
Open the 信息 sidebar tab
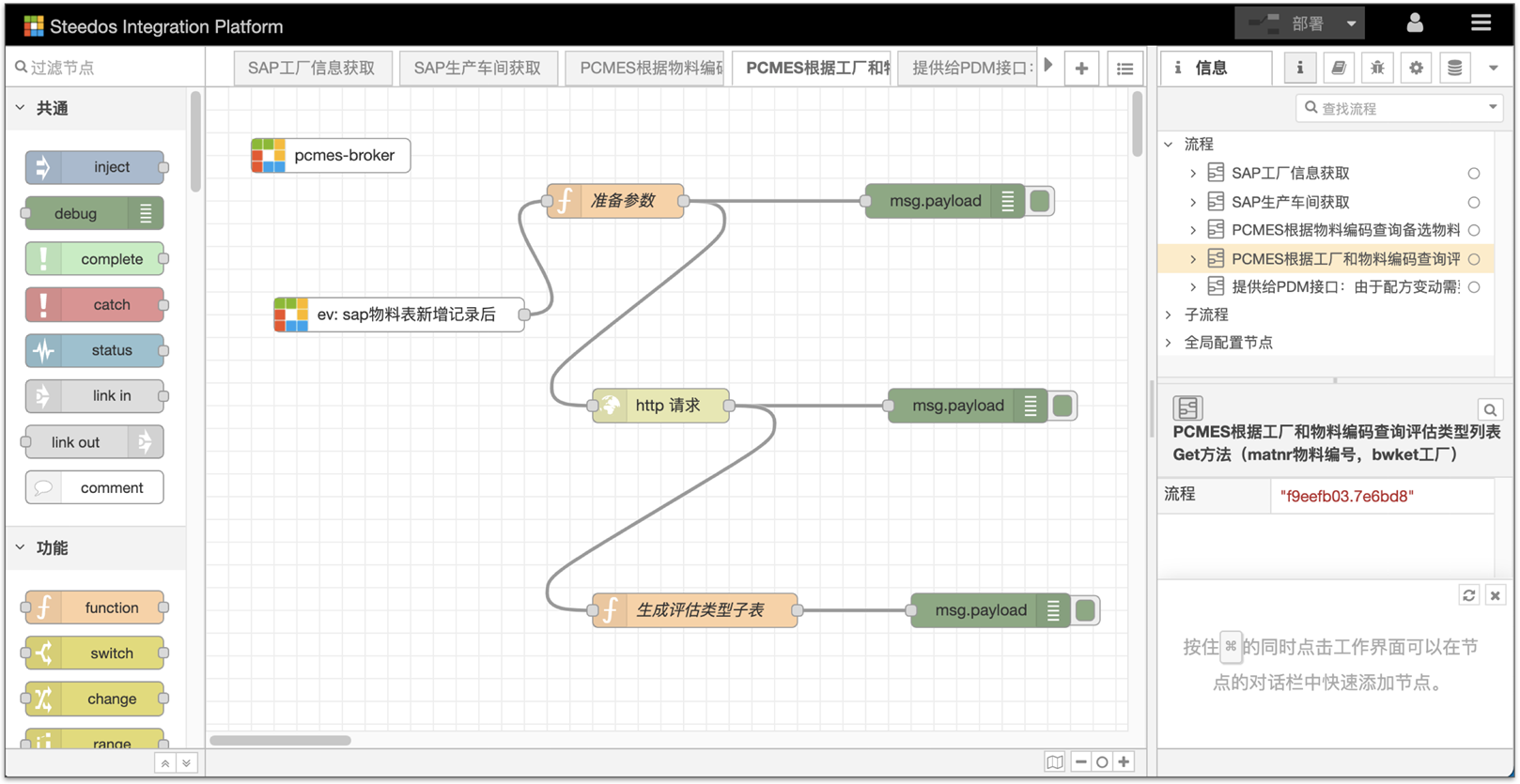coord(1216,68)
